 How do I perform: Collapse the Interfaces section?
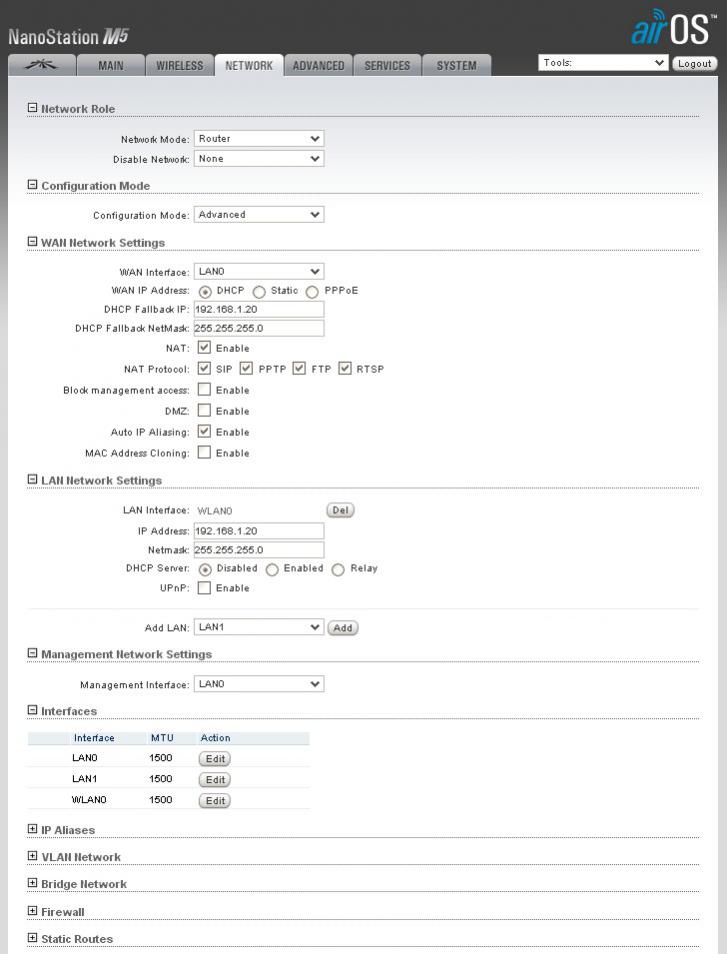pos(32,711)
